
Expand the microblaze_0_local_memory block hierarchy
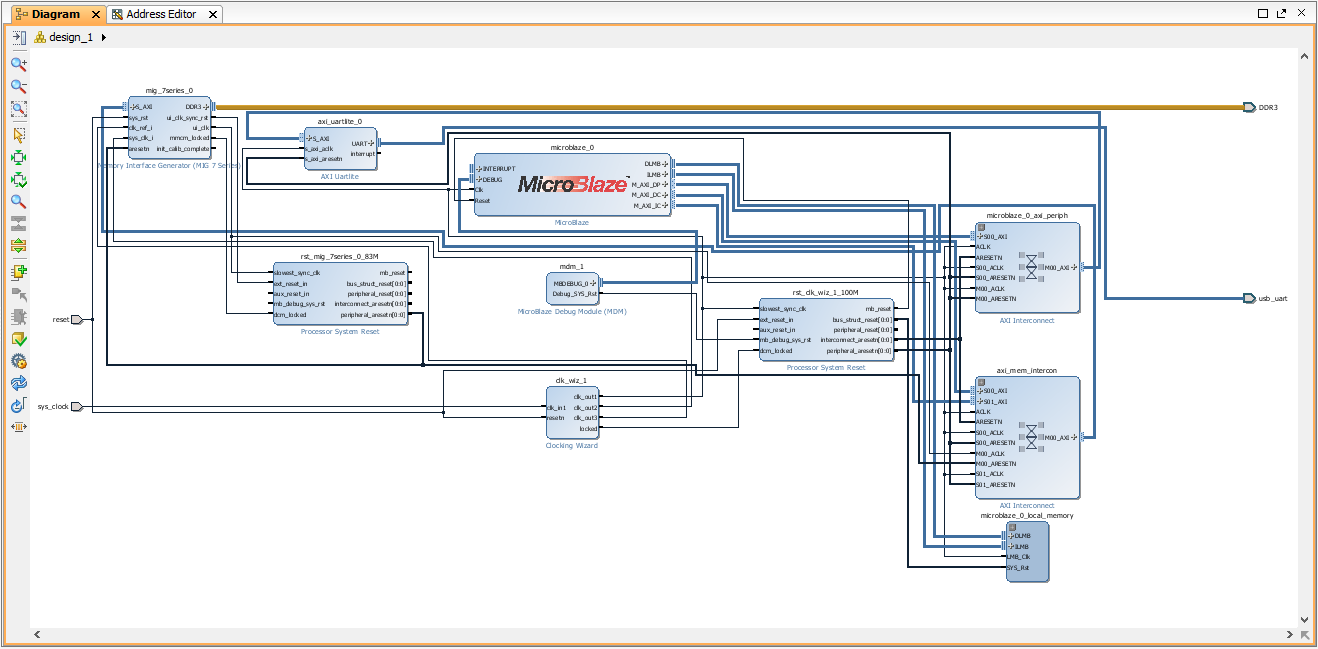[x=1011, y=526]
